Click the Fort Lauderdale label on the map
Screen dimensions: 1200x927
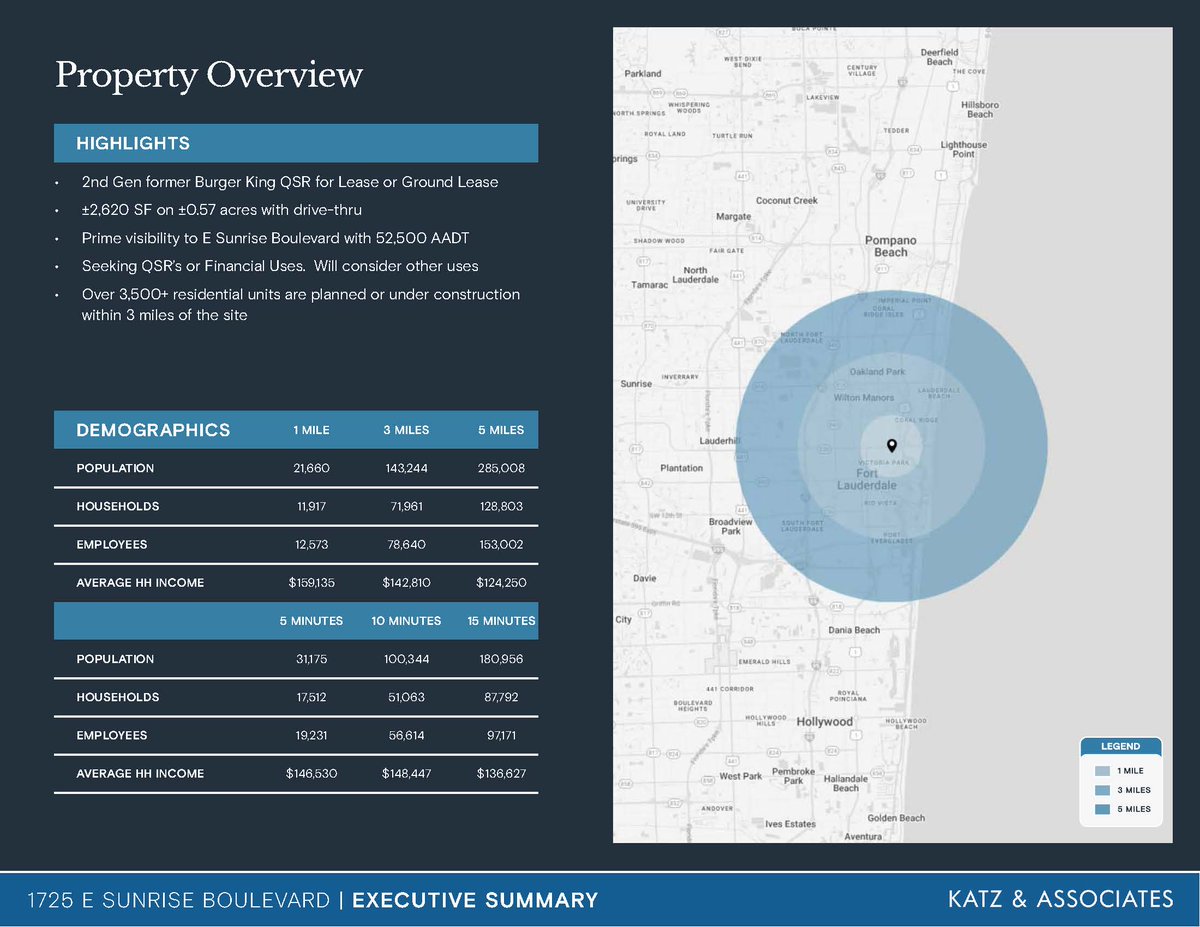click(x=866, y=479)
